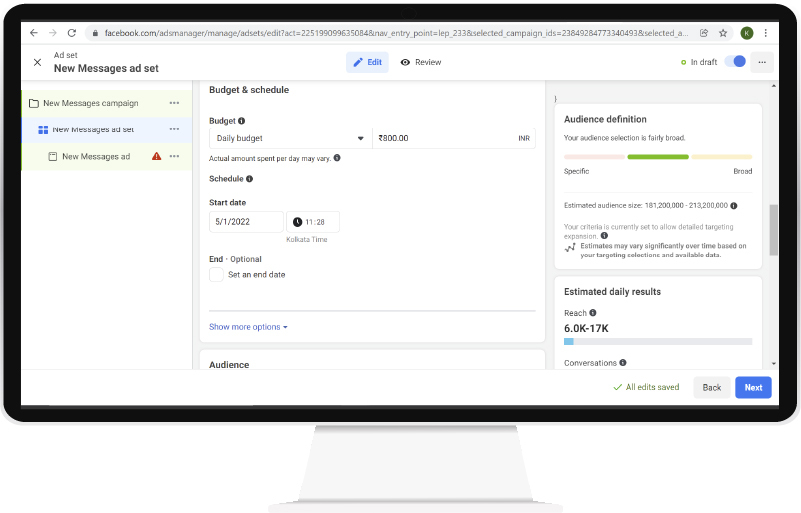Open ad set more options ellipsis in header
Image resolution: width=801 pixels, height=513 pixels.
(762, 62)
